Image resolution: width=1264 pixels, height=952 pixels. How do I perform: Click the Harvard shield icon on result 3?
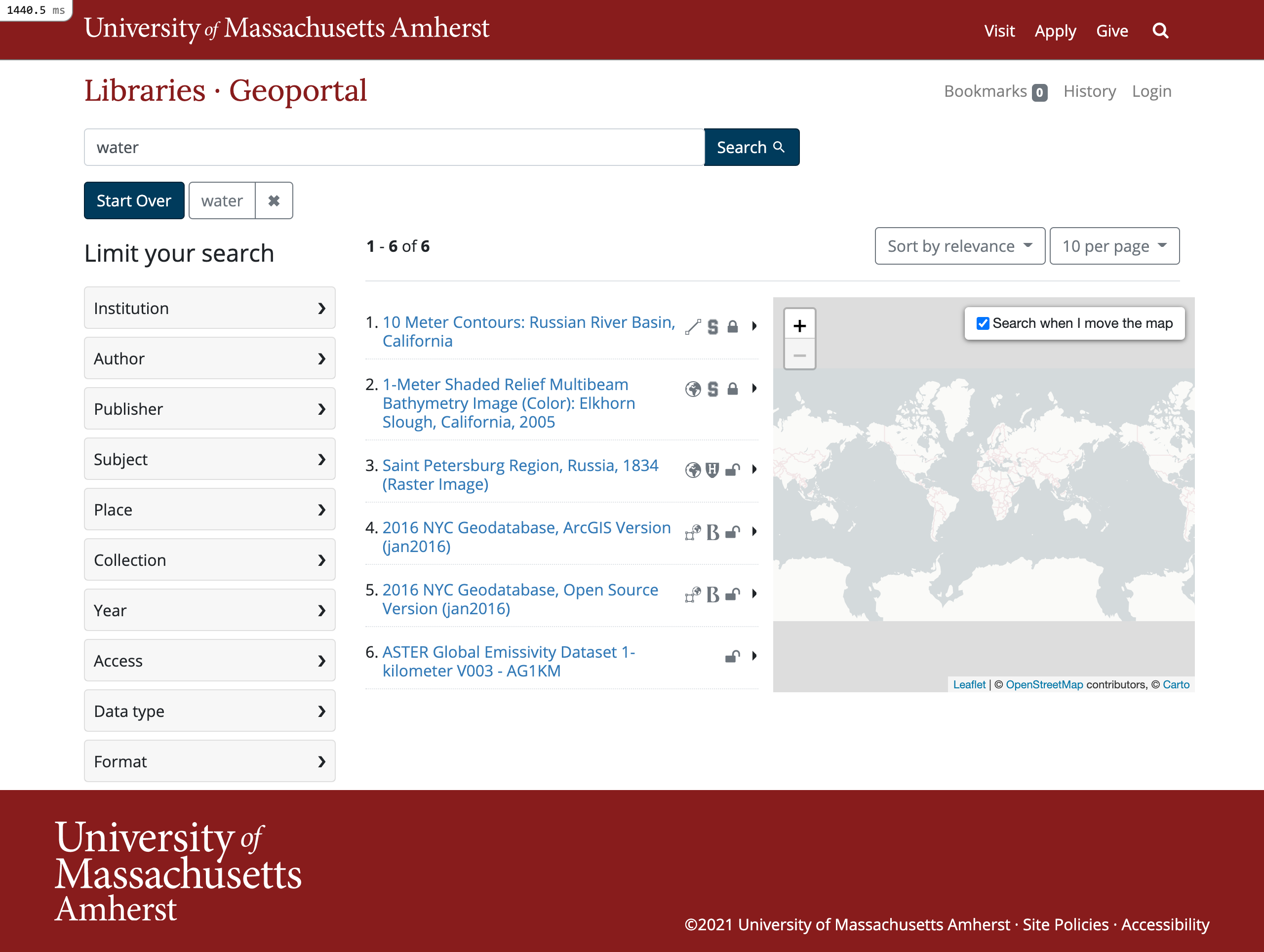(x=712, y=470)
